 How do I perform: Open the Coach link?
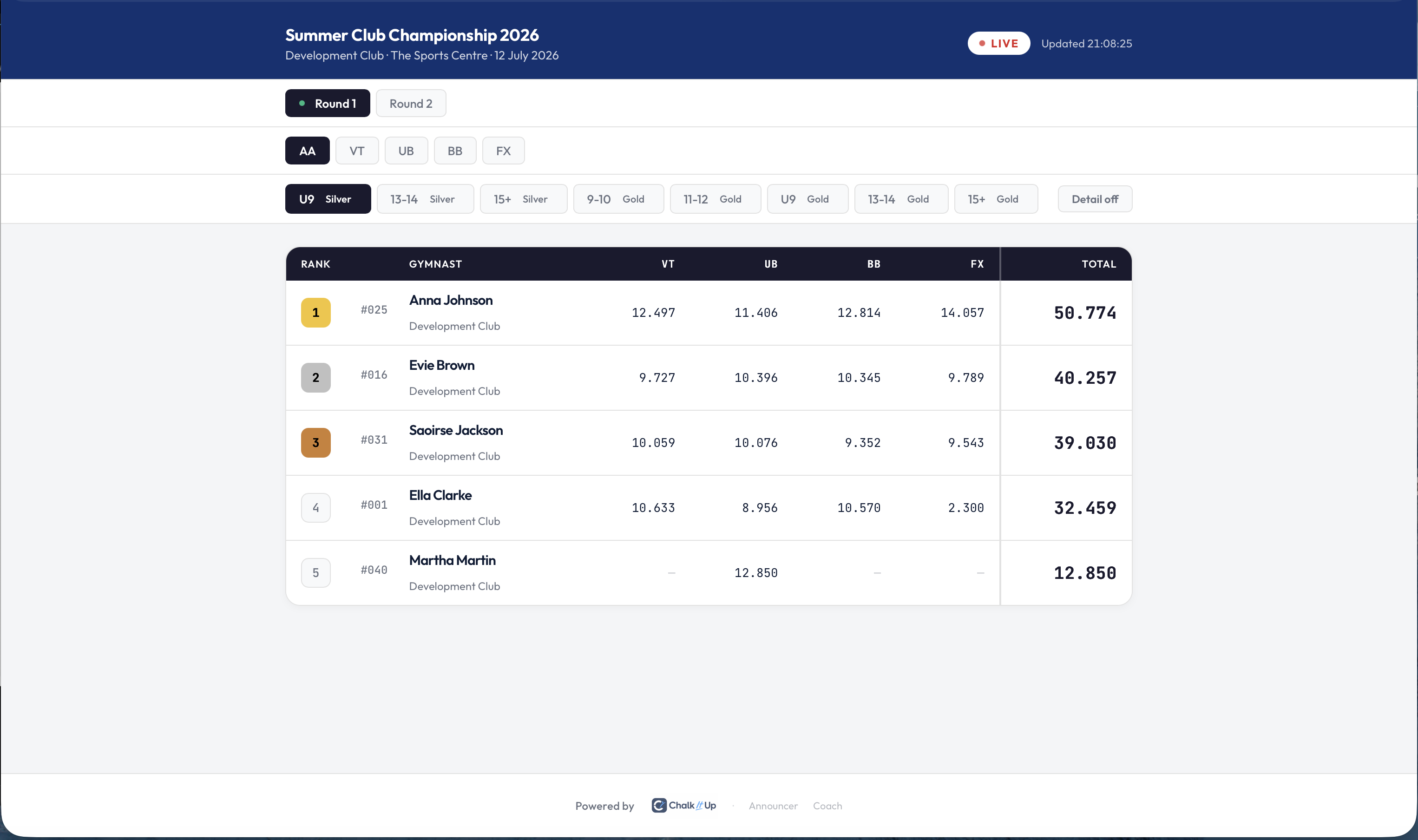[827, 806]
